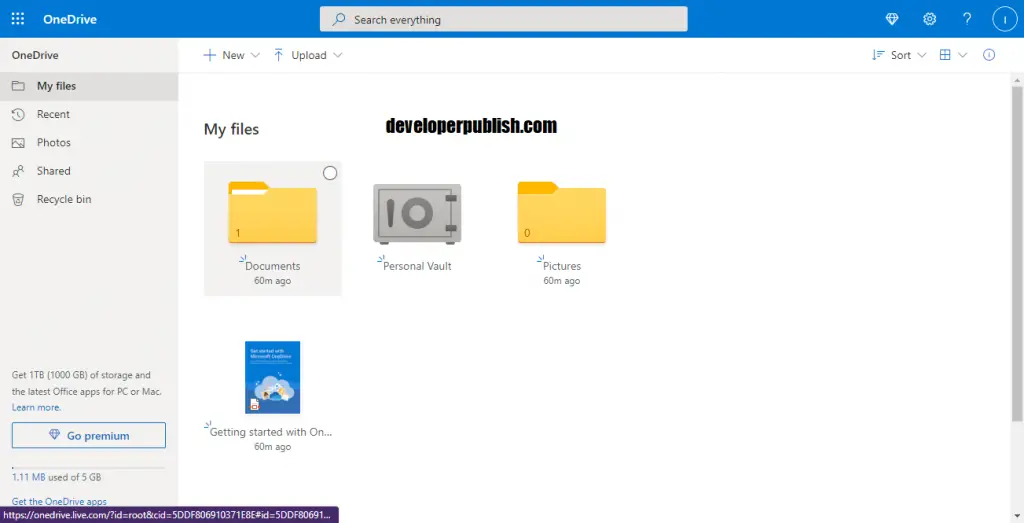
Task: Click the My files folder icon in the sidebar
Action: pos(18,86)
